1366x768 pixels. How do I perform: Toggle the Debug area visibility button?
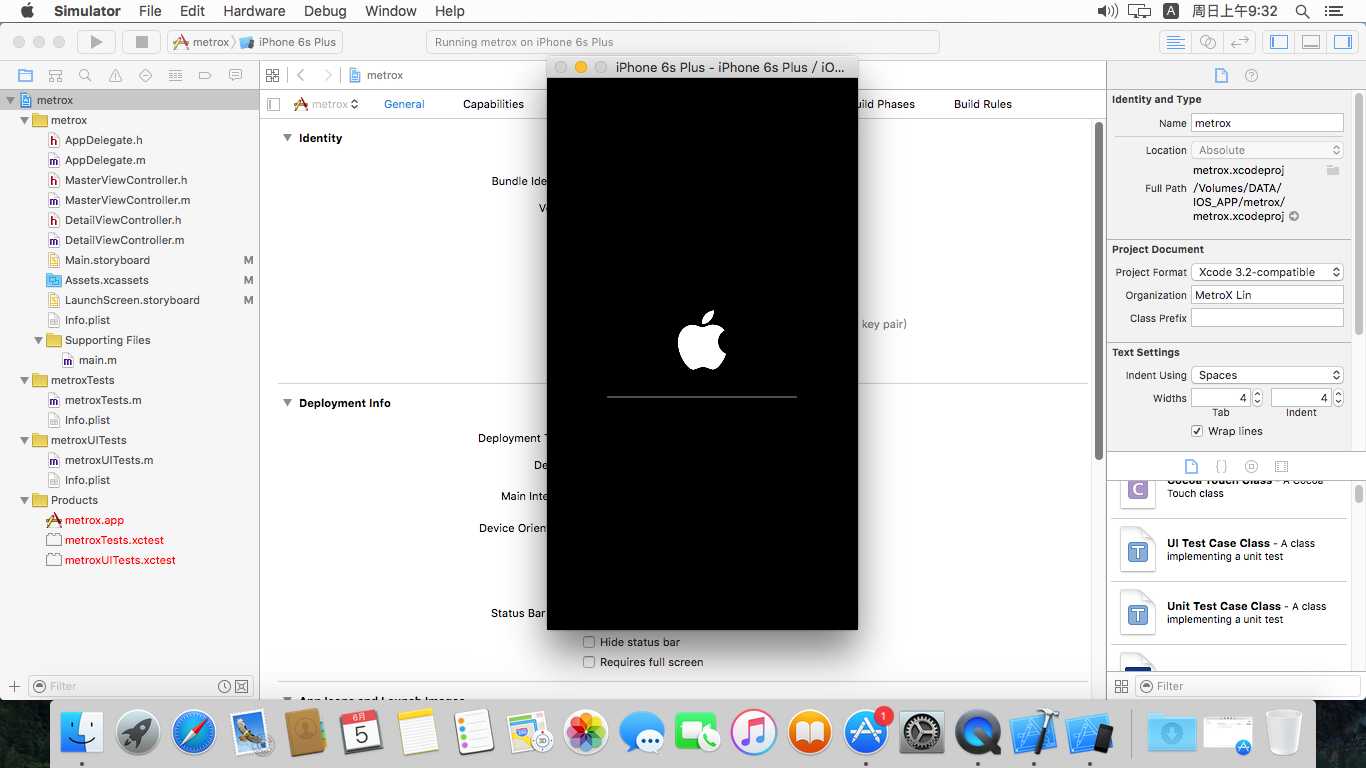1311,42
